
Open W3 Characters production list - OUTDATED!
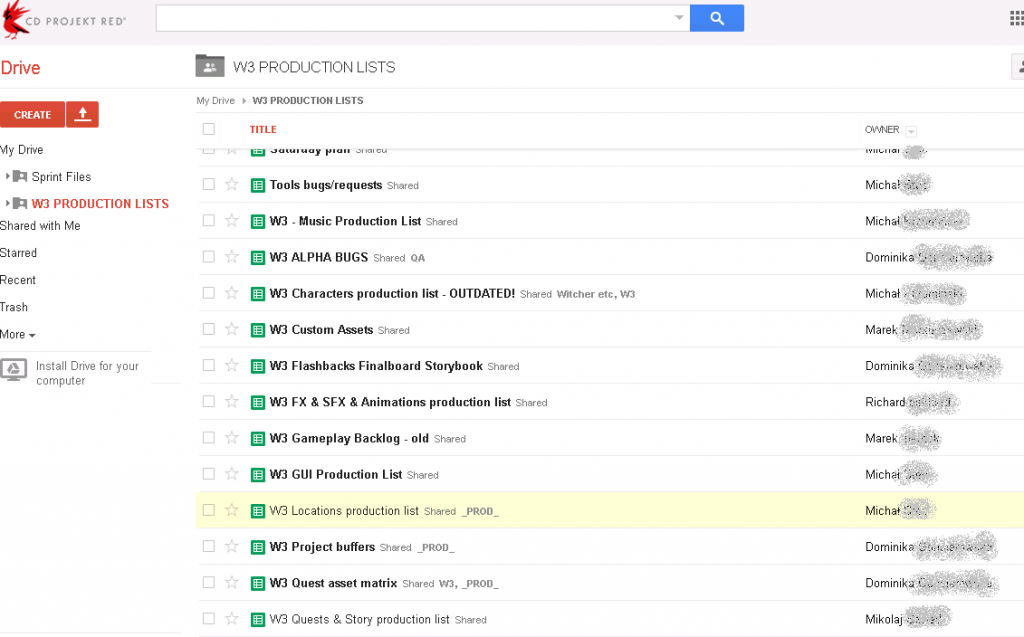392,293
